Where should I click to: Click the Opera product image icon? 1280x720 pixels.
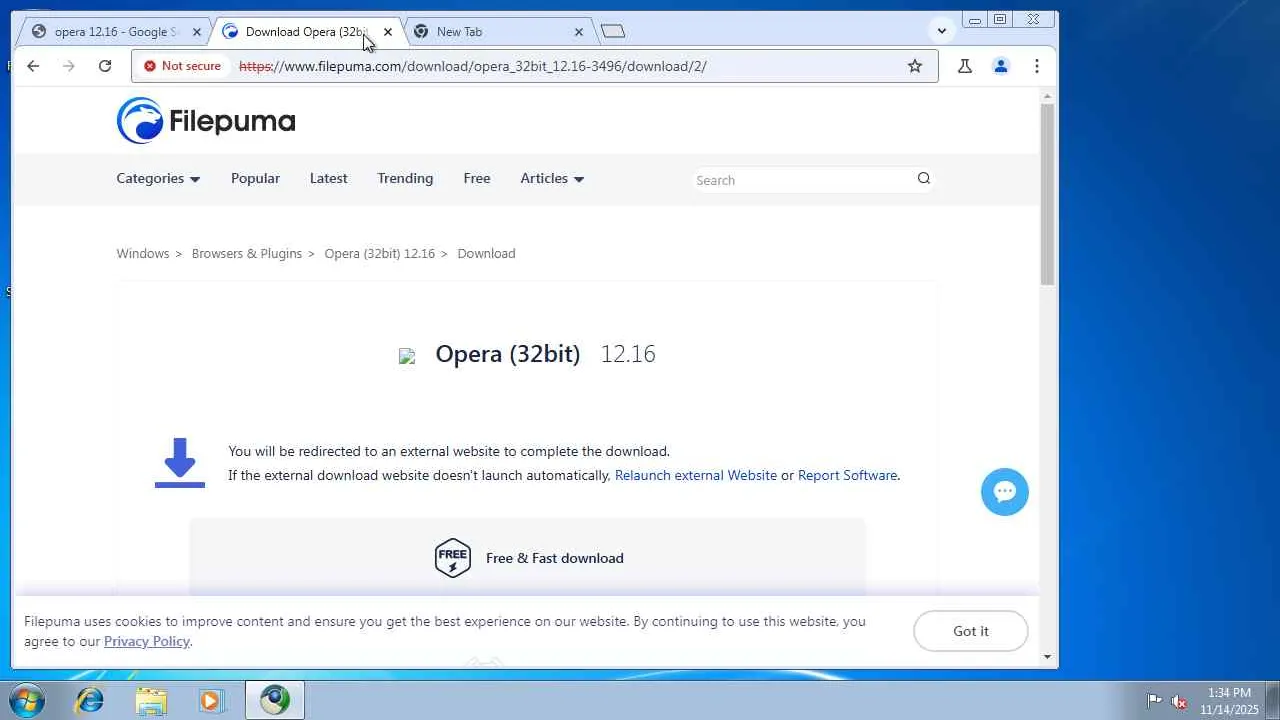pos(407,356)
